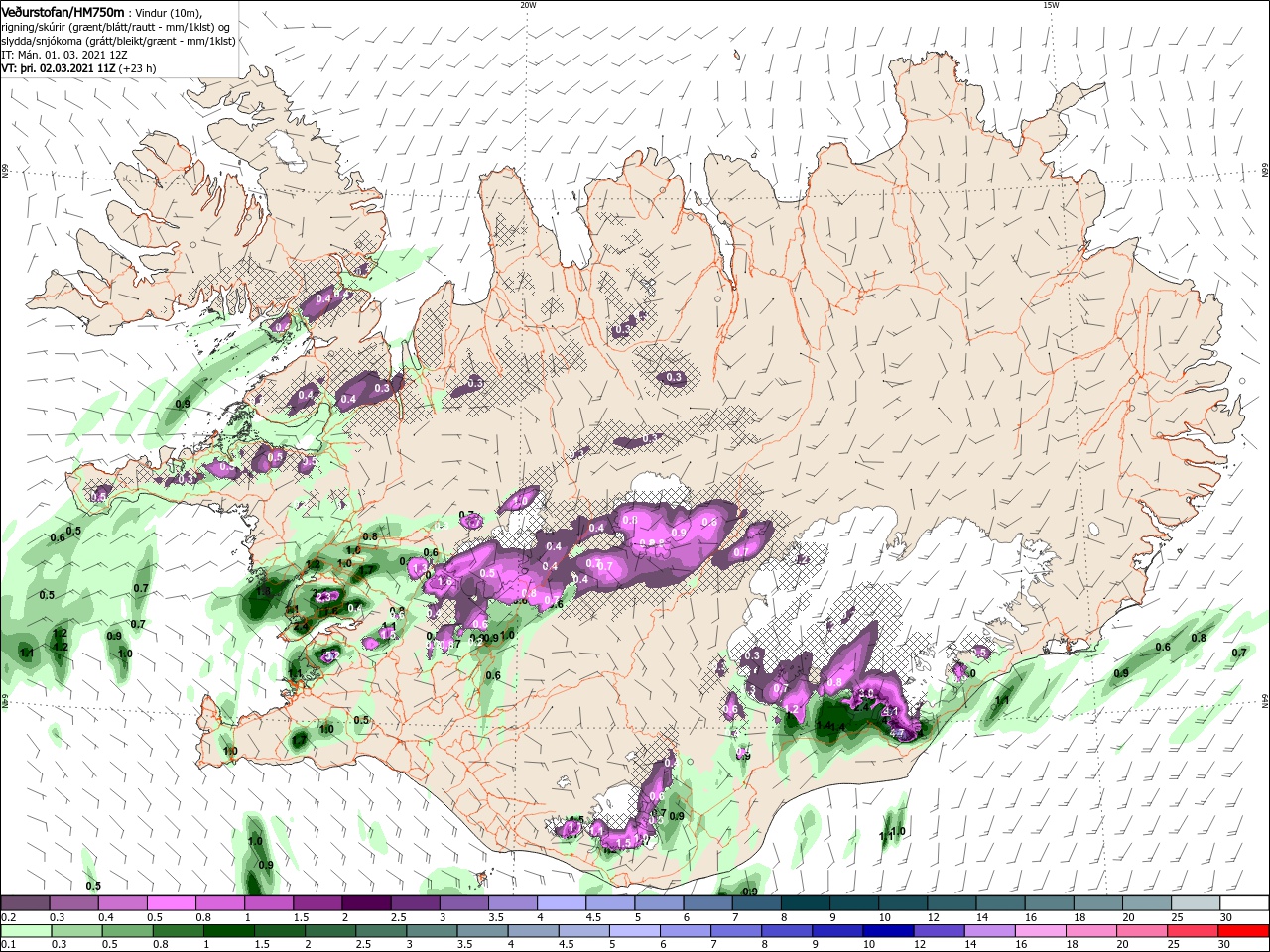
Task: Select the teal 12 swatch in the upper legend row
Action: pyautogui.click(x=952, y=903)
